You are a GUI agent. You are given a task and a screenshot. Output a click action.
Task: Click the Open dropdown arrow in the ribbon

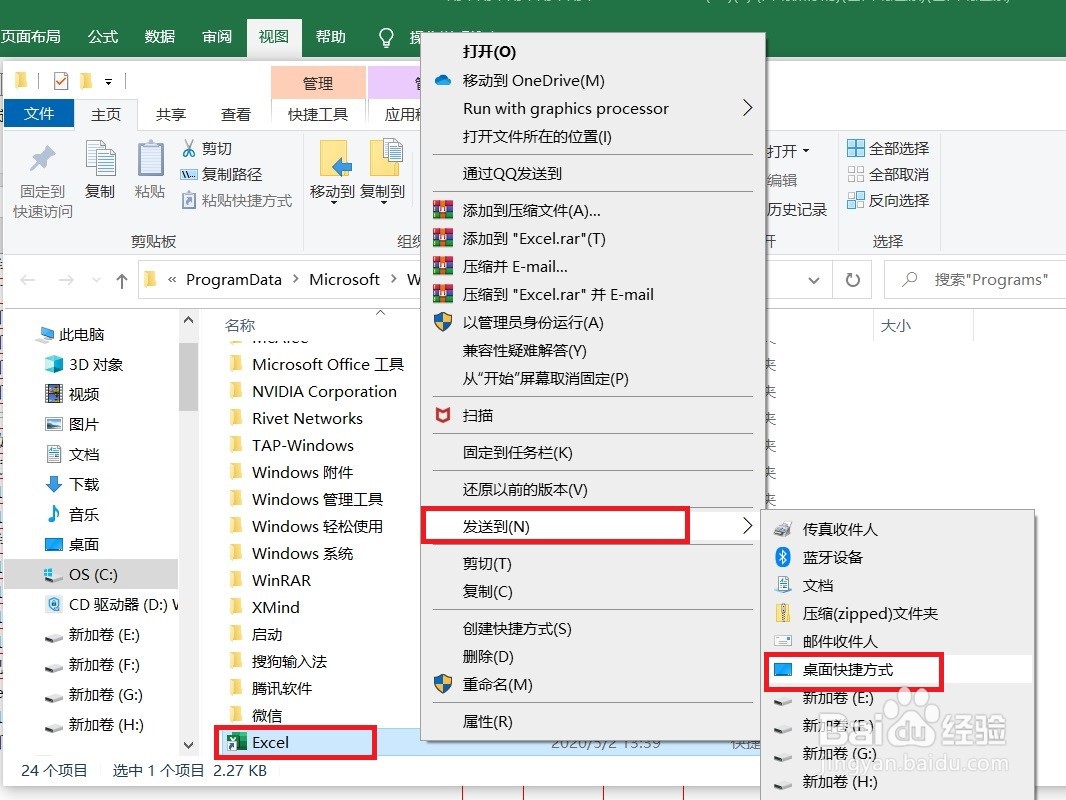pyautogui.click(x=806, y=151)
